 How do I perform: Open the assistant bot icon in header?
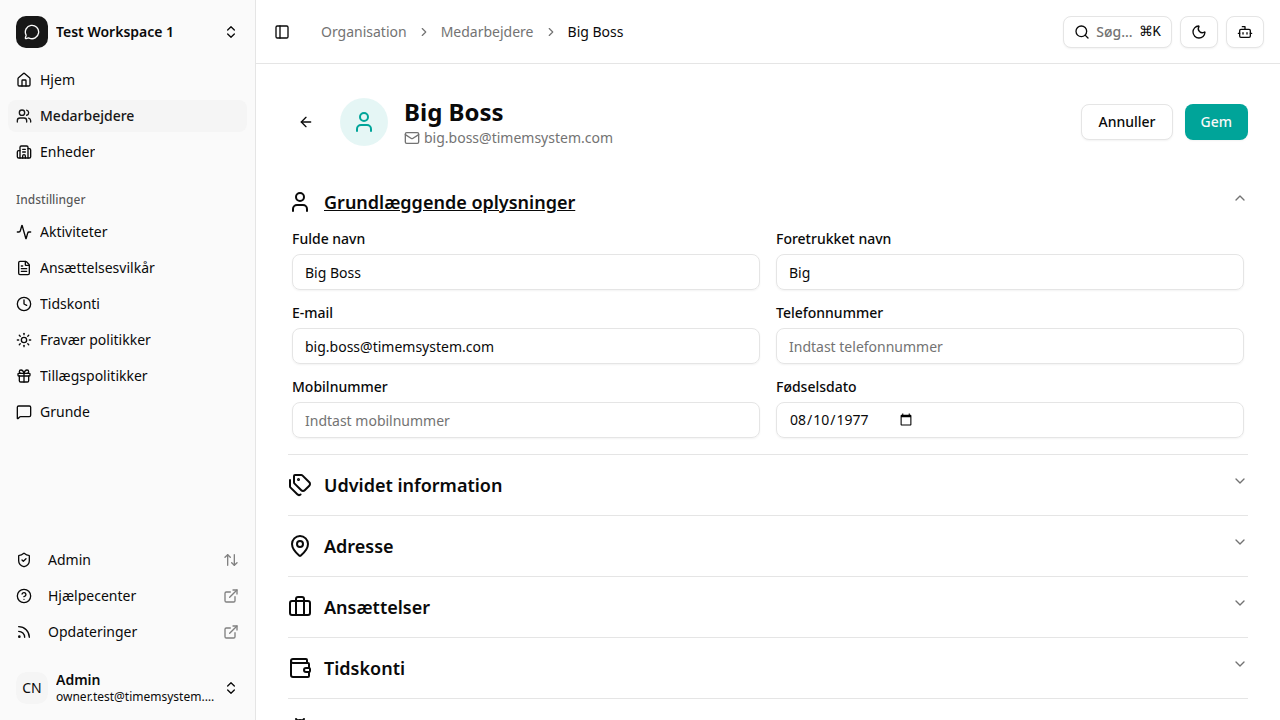click(x=1244, y=32)
